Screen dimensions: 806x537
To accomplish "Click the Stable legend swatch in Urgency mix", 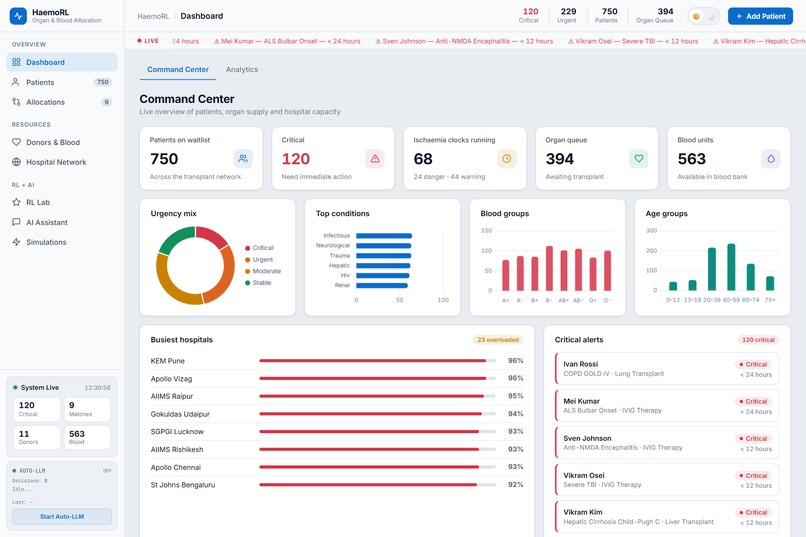I will 247,283.
